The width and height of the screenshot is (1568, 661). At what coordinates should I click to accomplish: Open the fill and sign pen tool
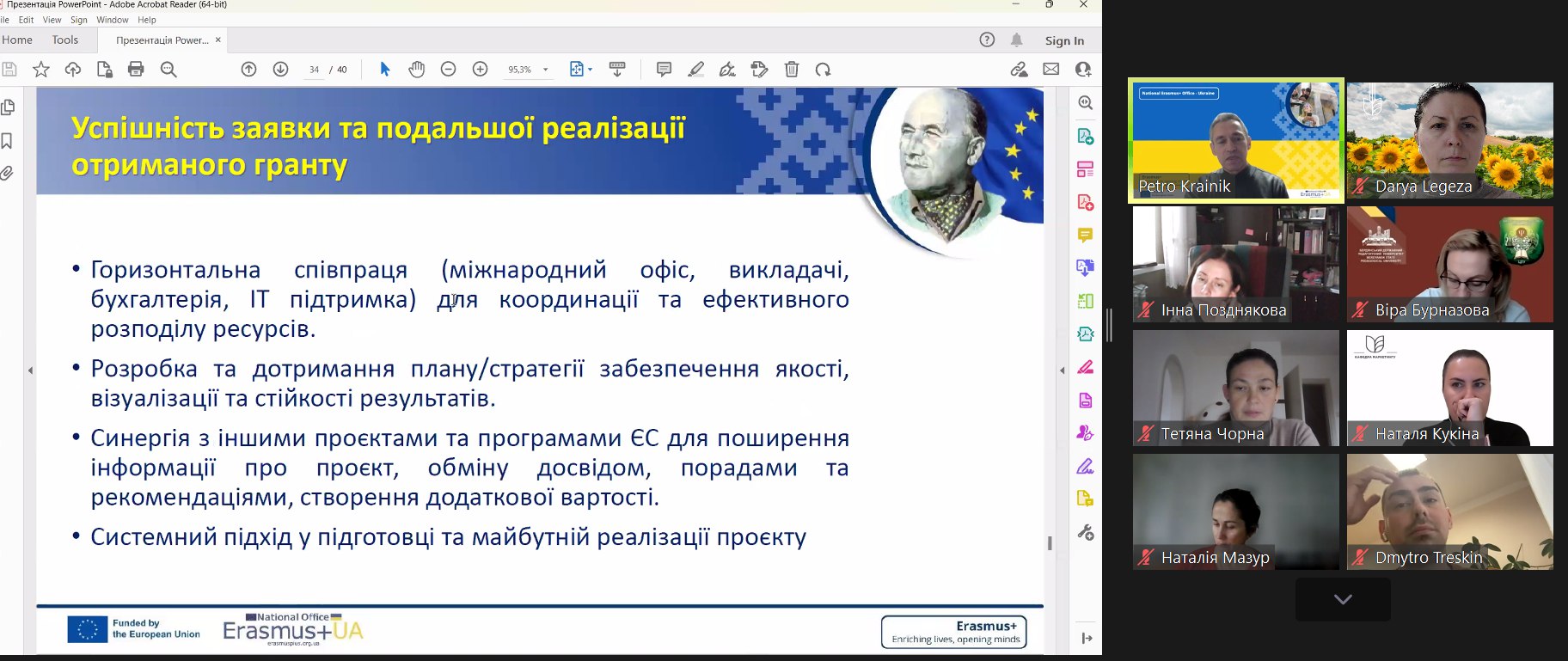(x=727, y=70)
